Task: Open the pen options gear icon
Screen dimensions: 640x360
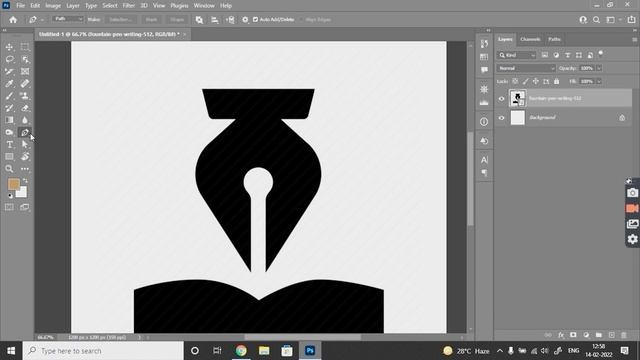Action: (x=245, y=20)
